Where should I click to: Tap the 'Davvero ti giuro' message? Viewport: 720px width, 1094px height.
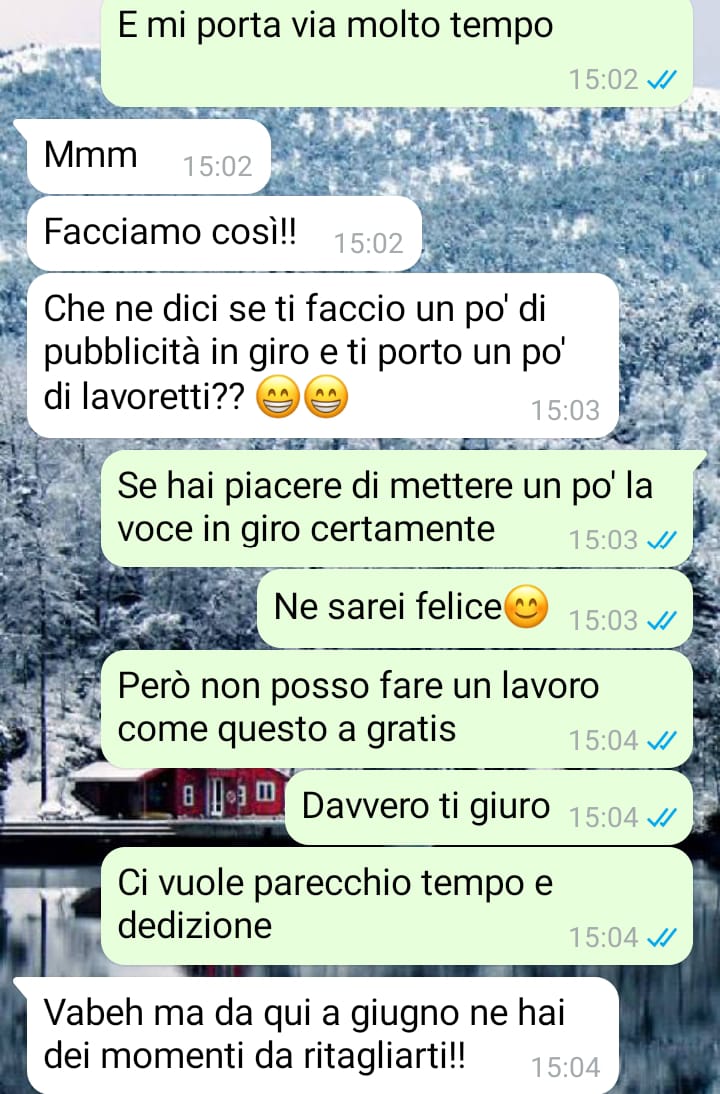pos(489,807)
